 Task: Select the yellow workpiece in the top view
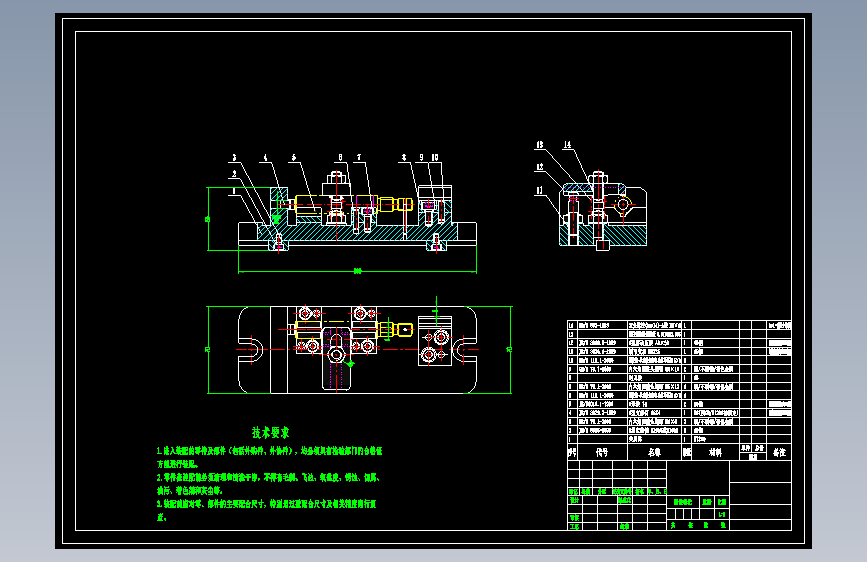[354, 330]
